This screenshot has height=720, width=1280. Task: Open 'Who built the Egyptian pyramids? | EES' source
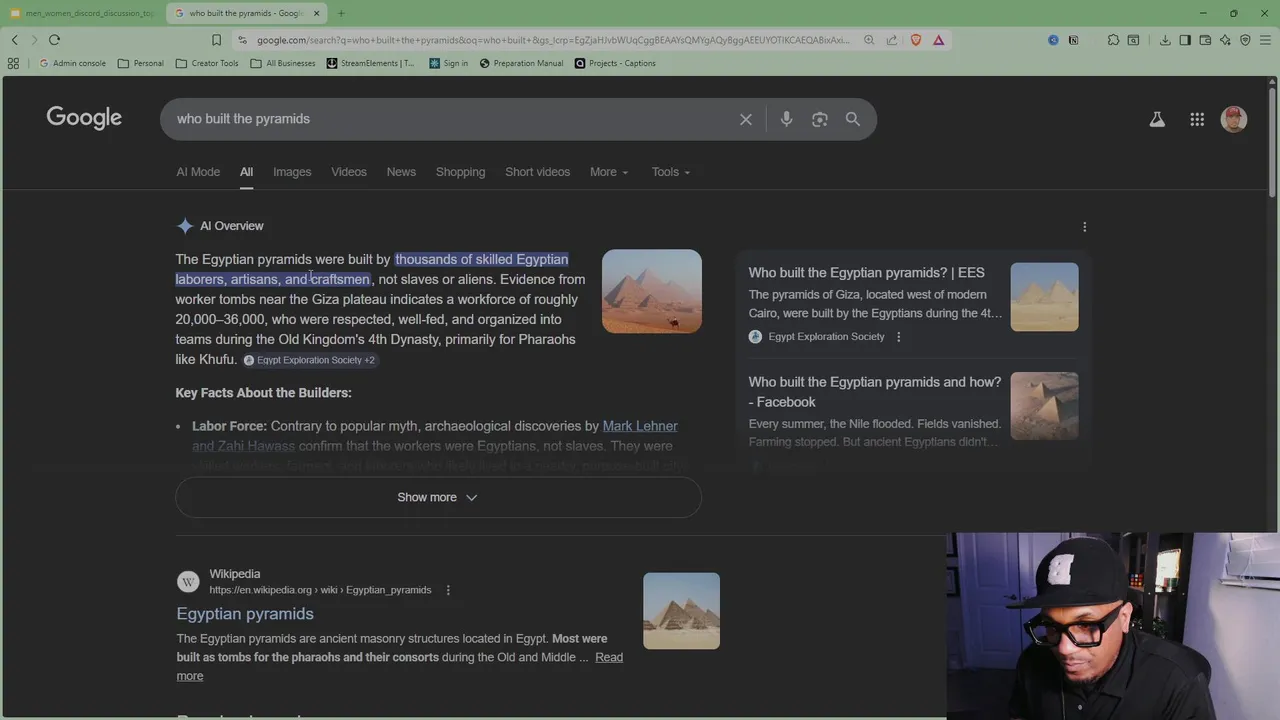(866, 272)
